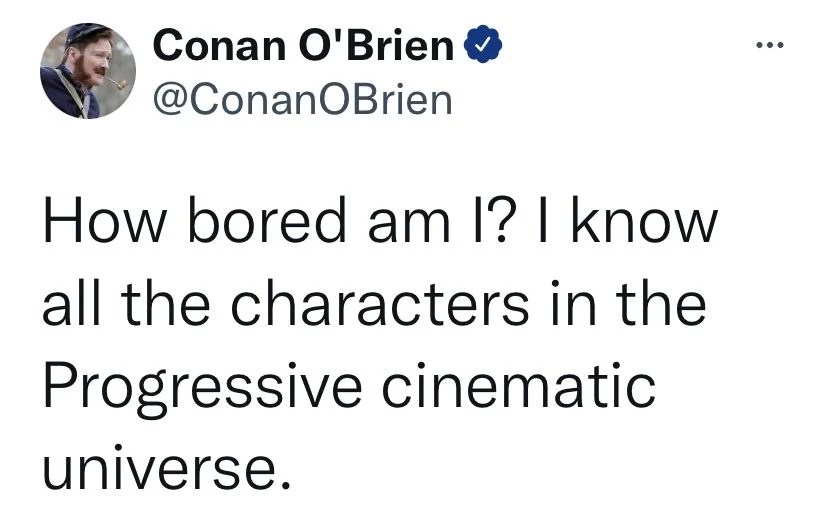828x527 pixels.
Task: Open the @ConanOBrien handle link
Action: click(x=301, y=98)
